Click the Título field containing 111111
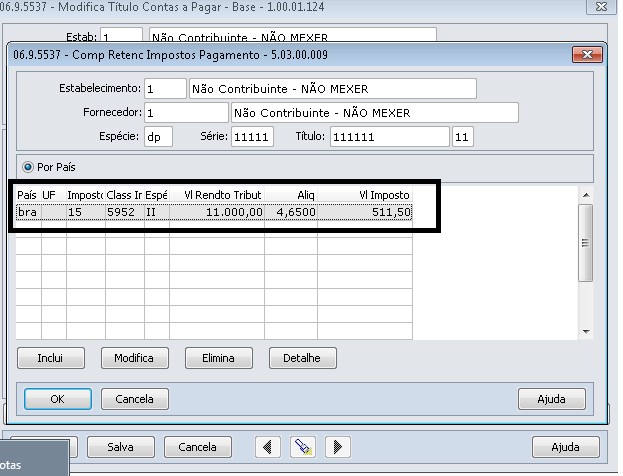This screenshot has height=476, width=623. click(390, 137)
